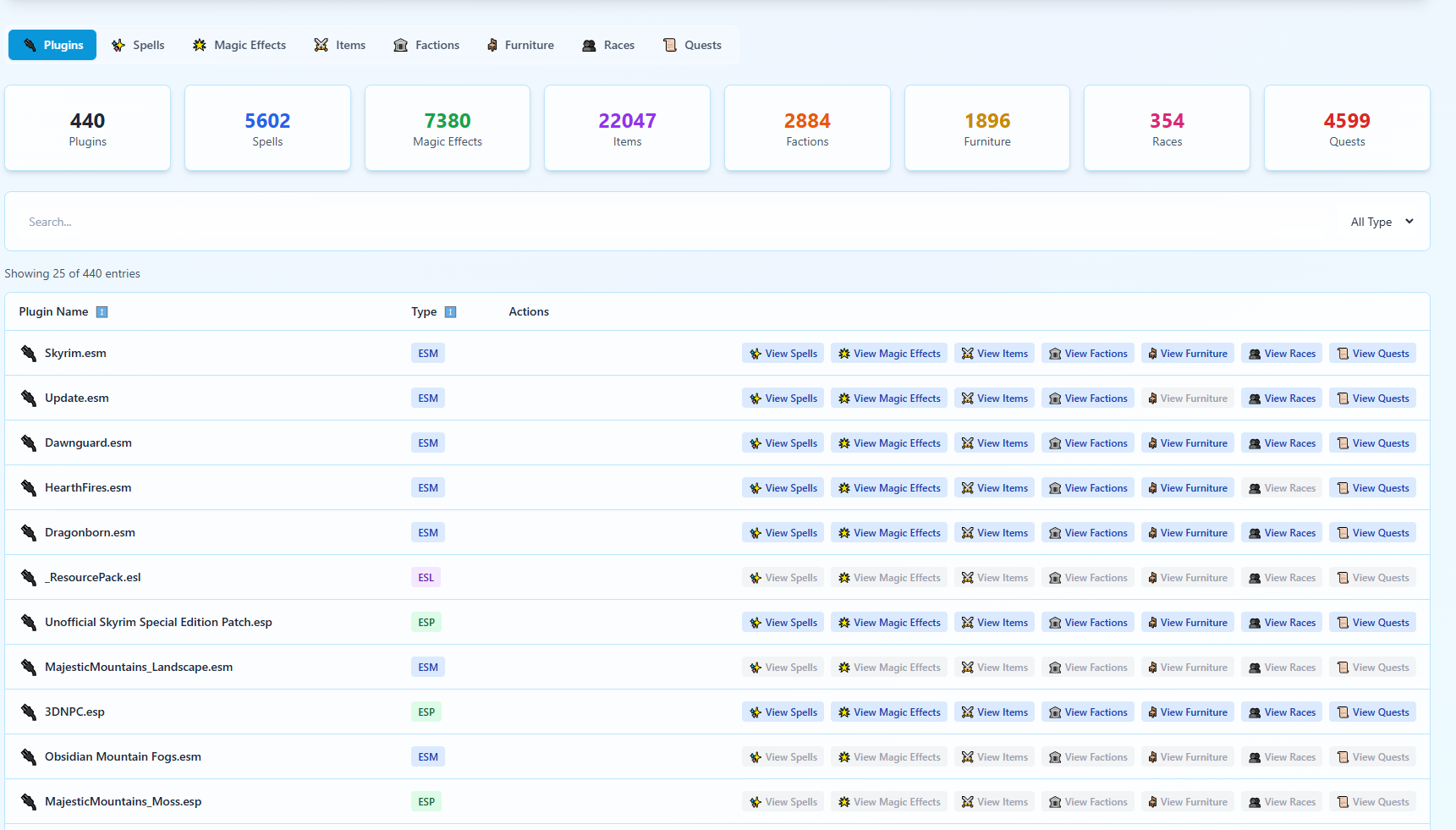The image size is (1456, 830).
Task: Open the Magic Effects tab
Action: (x=239, y=45)
